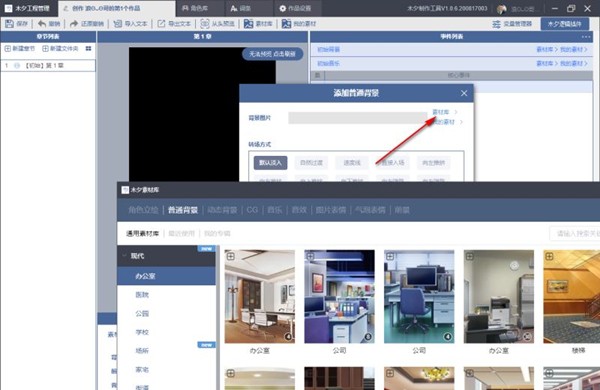Select the 角色立绘 asset tab
The height and width of the screenshot is (390, 600).
point(143,210)
